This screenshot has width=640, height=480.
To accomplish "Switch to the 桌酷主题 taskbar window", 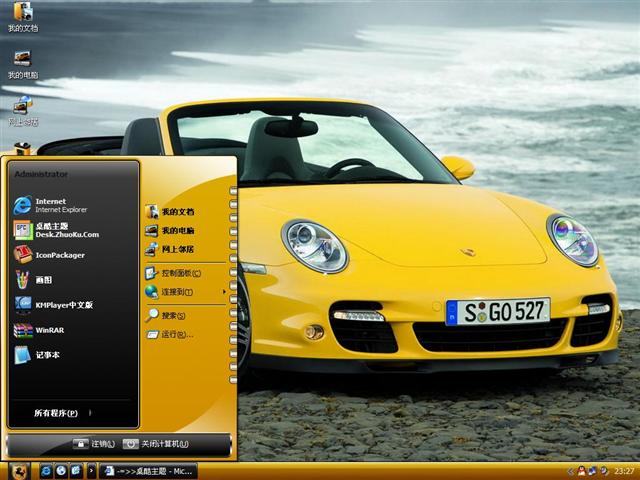I will [148, 470].
